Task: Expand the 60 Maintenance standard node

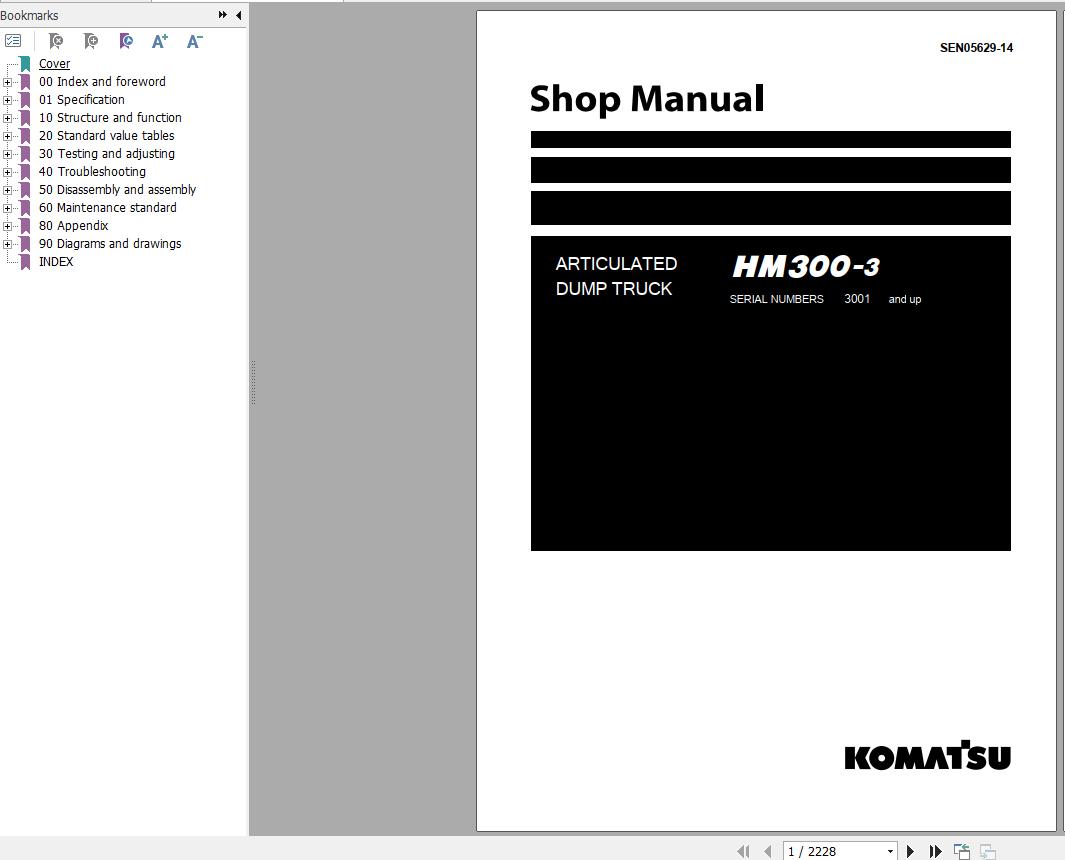Action: (x=7, y=209)
